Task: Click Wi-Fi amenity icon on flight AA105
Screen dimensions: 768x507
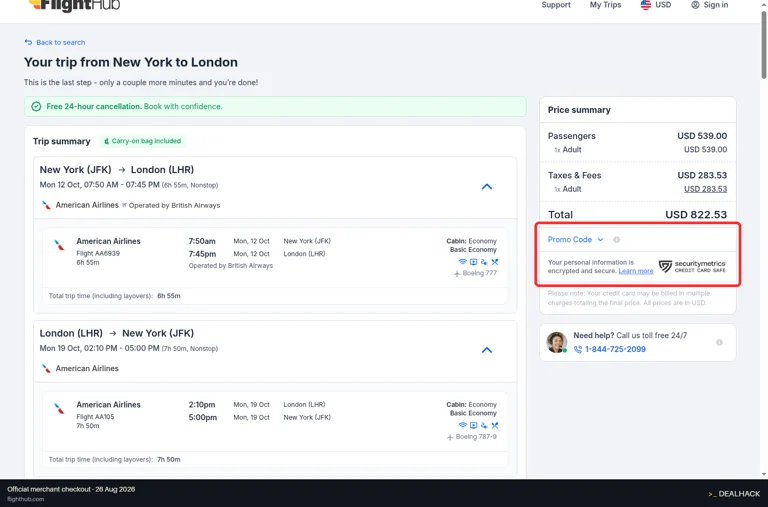Action: click(x=462, y=425)
